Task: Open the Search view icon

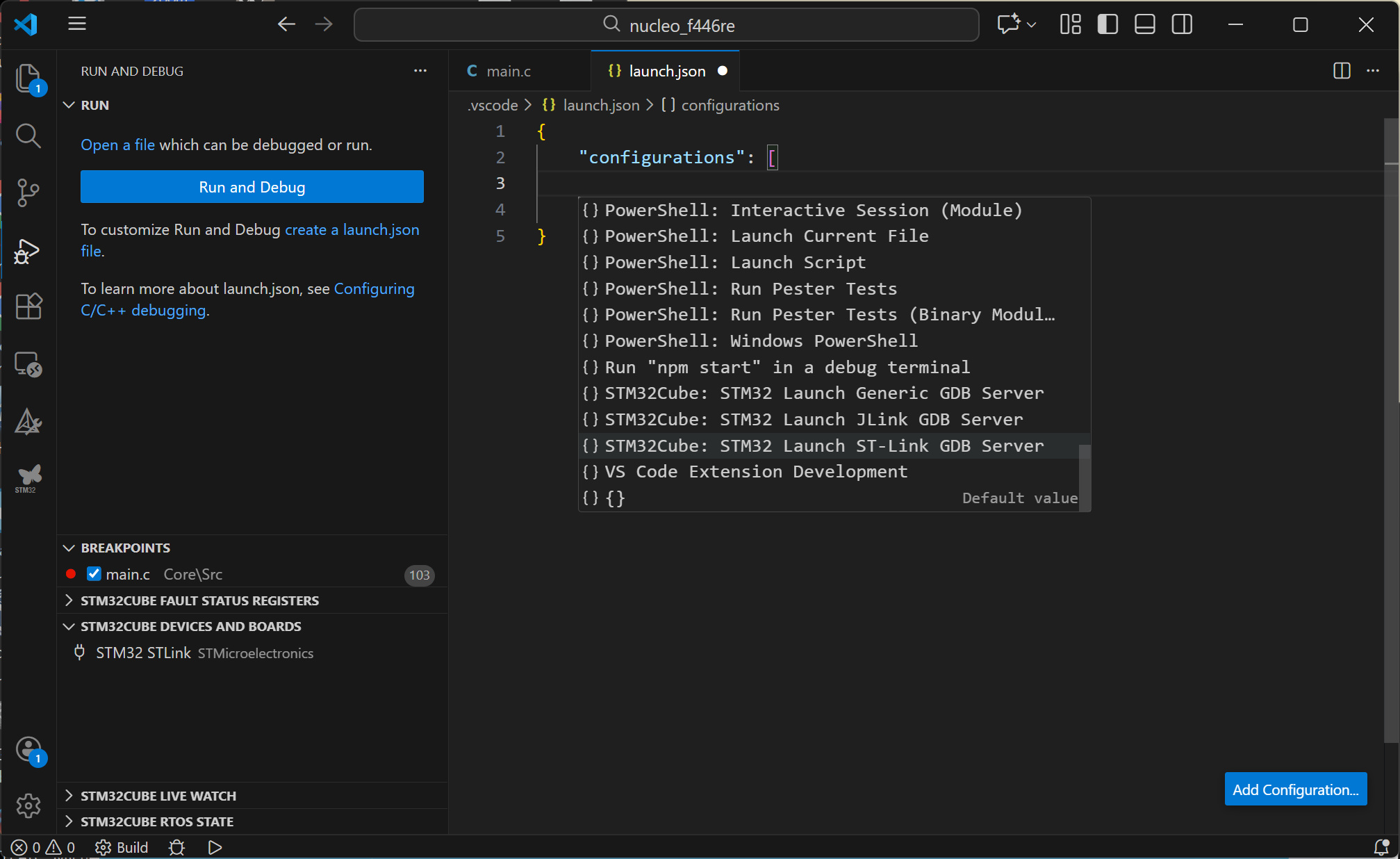Action: coord(28,136)
